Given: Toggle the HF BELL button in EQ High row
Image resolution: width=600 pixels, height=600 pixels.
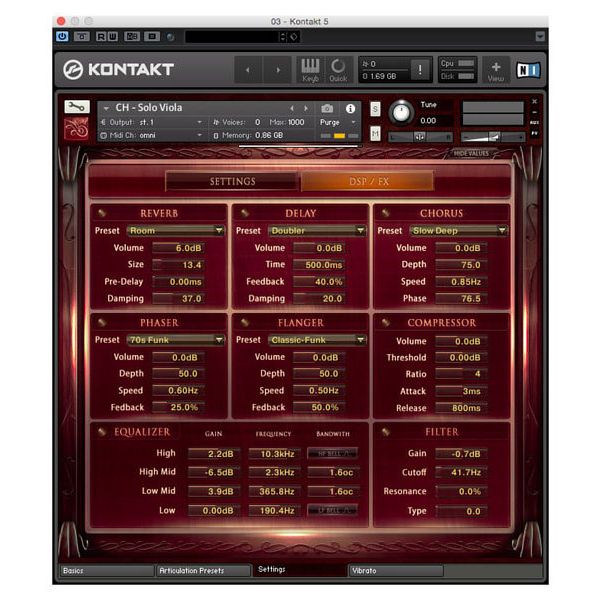Looking at the screenshot, I should [333, 453].
